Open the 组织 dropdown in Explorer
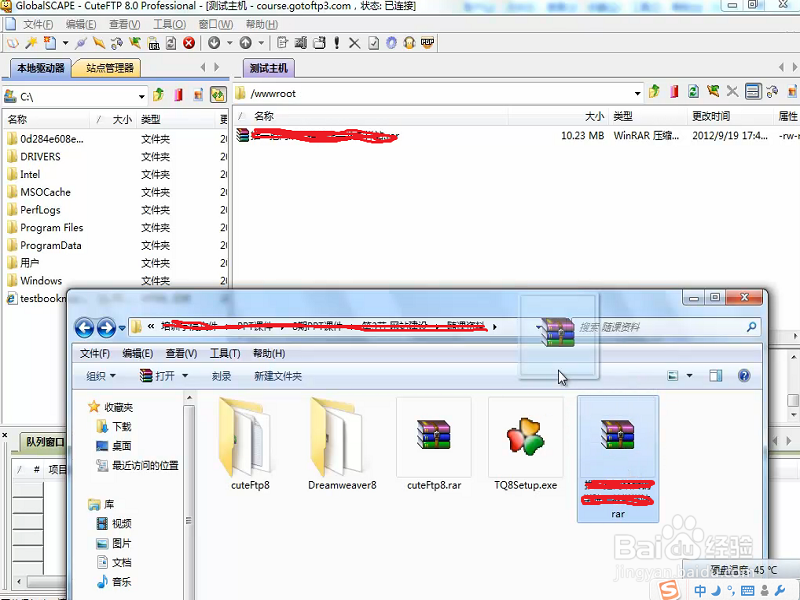Viewport: 800px width, 600px height. click(x=101, y=376)
